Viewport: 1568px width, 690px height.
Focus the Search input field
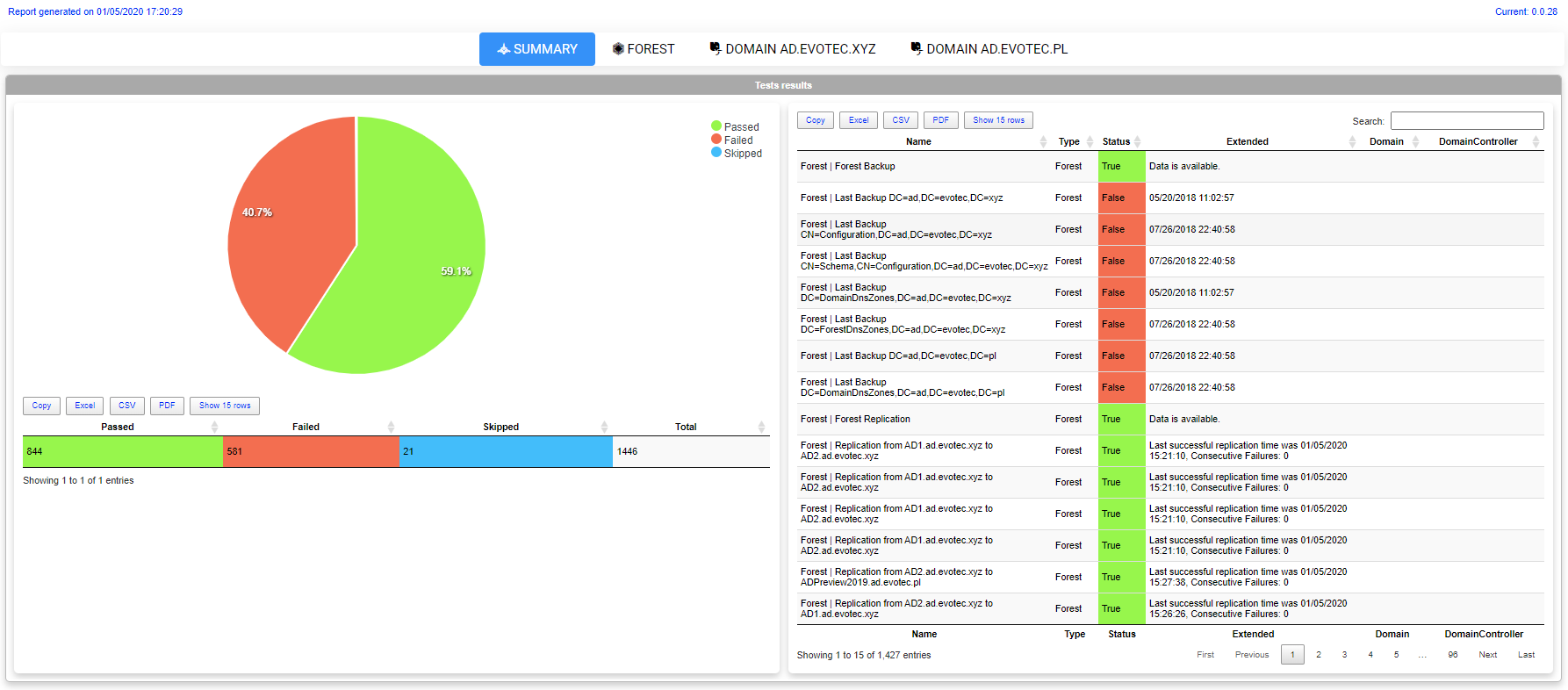coord(1466,121)
